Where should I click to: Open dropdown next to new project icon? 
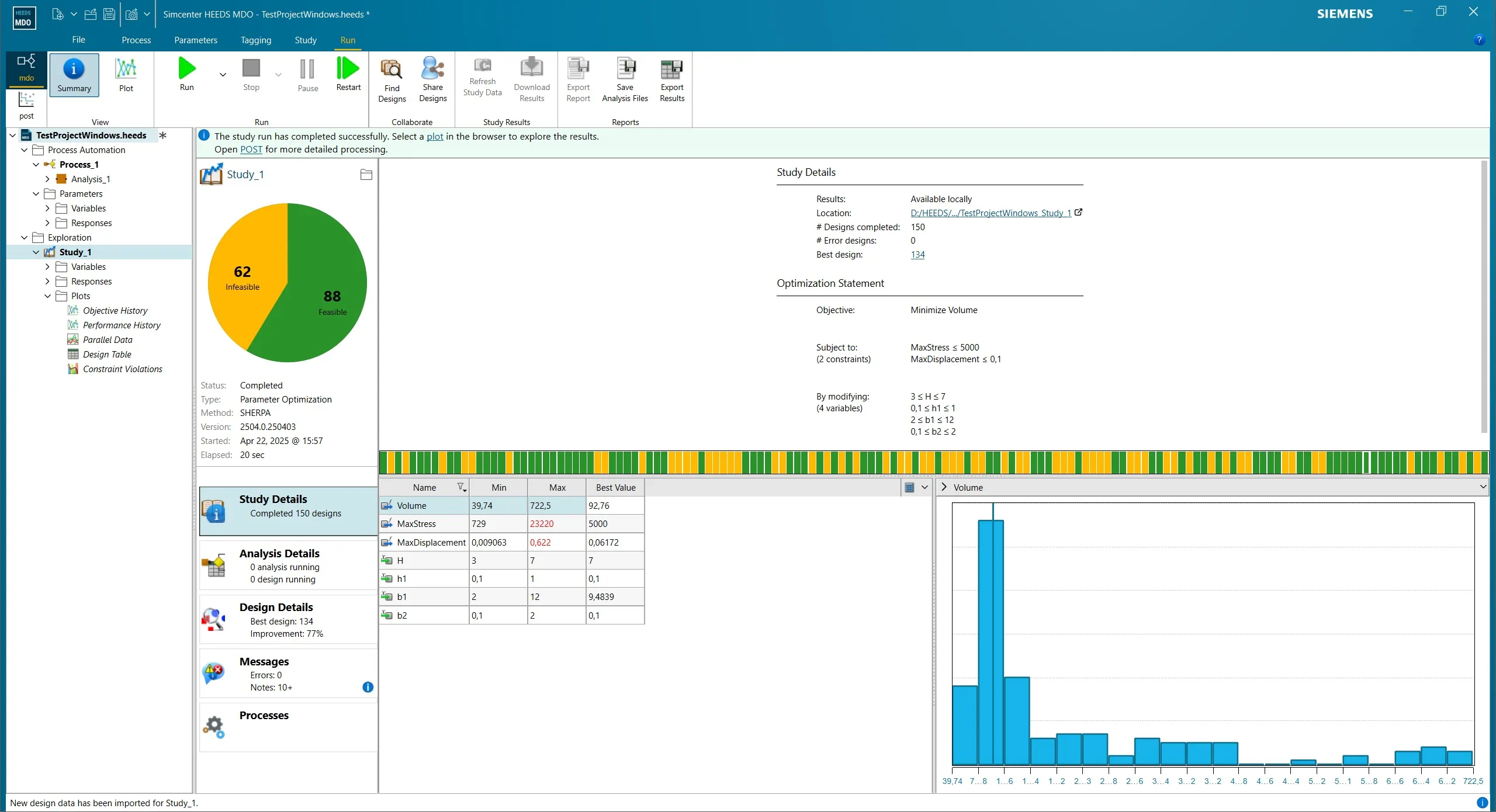tap(74, 14)
